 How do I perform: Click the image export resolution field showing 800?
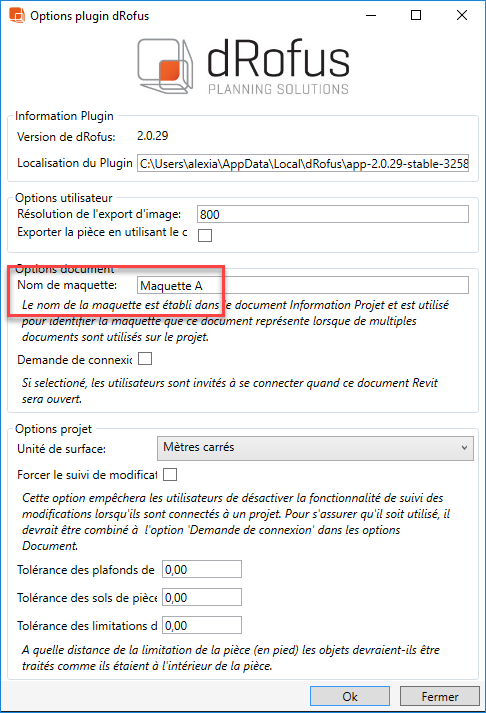click(x=333, y=214)
